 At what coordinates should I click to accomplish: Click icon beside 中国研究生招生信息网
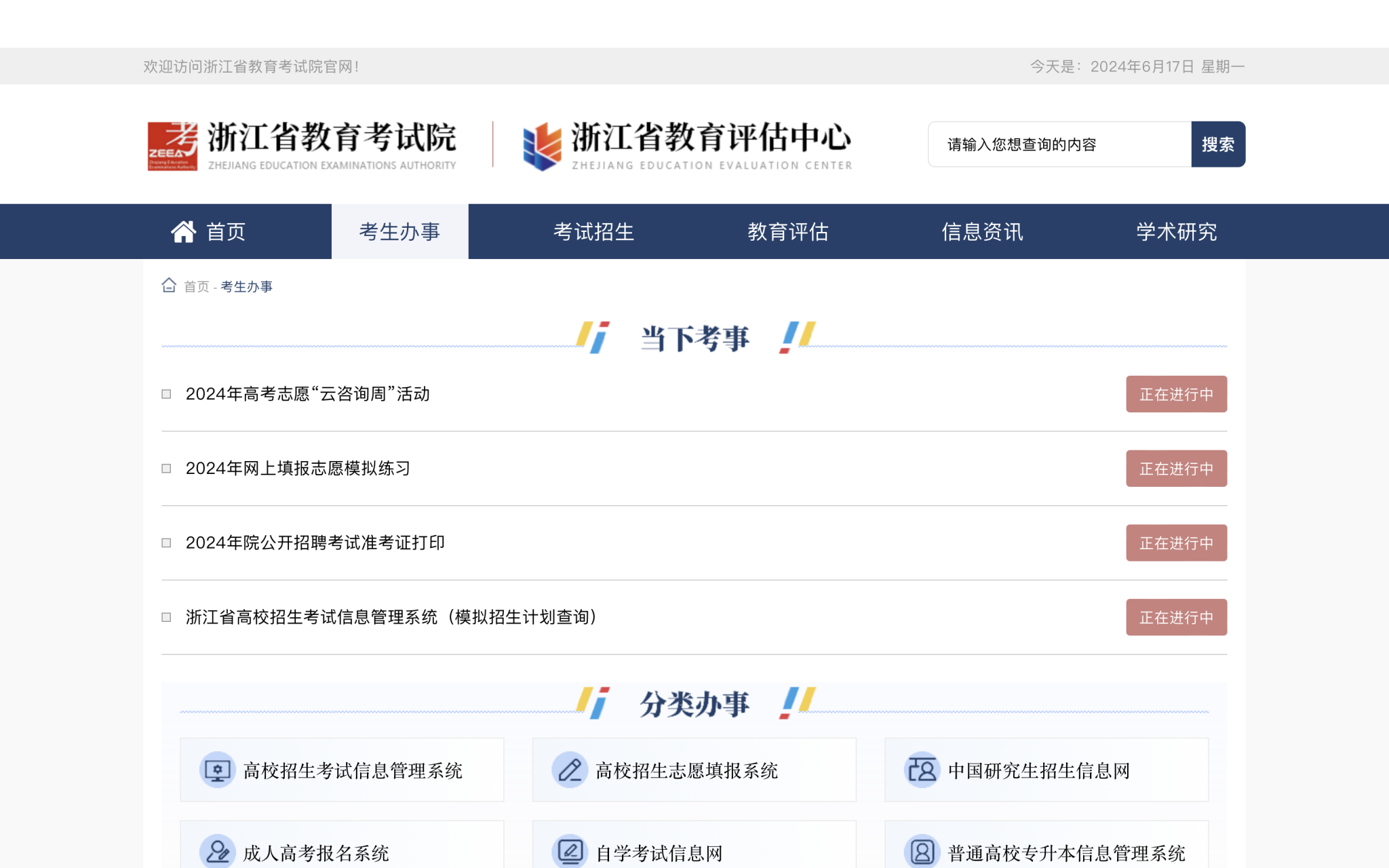[922, 770]
